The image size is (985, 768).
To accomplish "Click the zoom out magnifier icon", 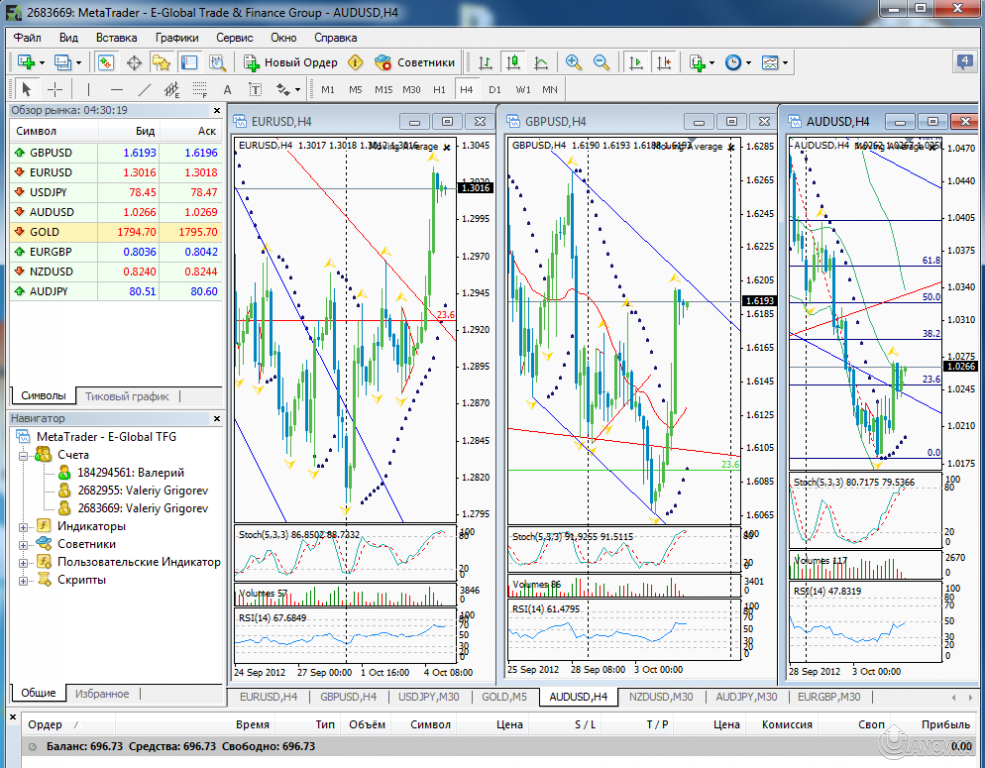I will [x=601, y=62].
